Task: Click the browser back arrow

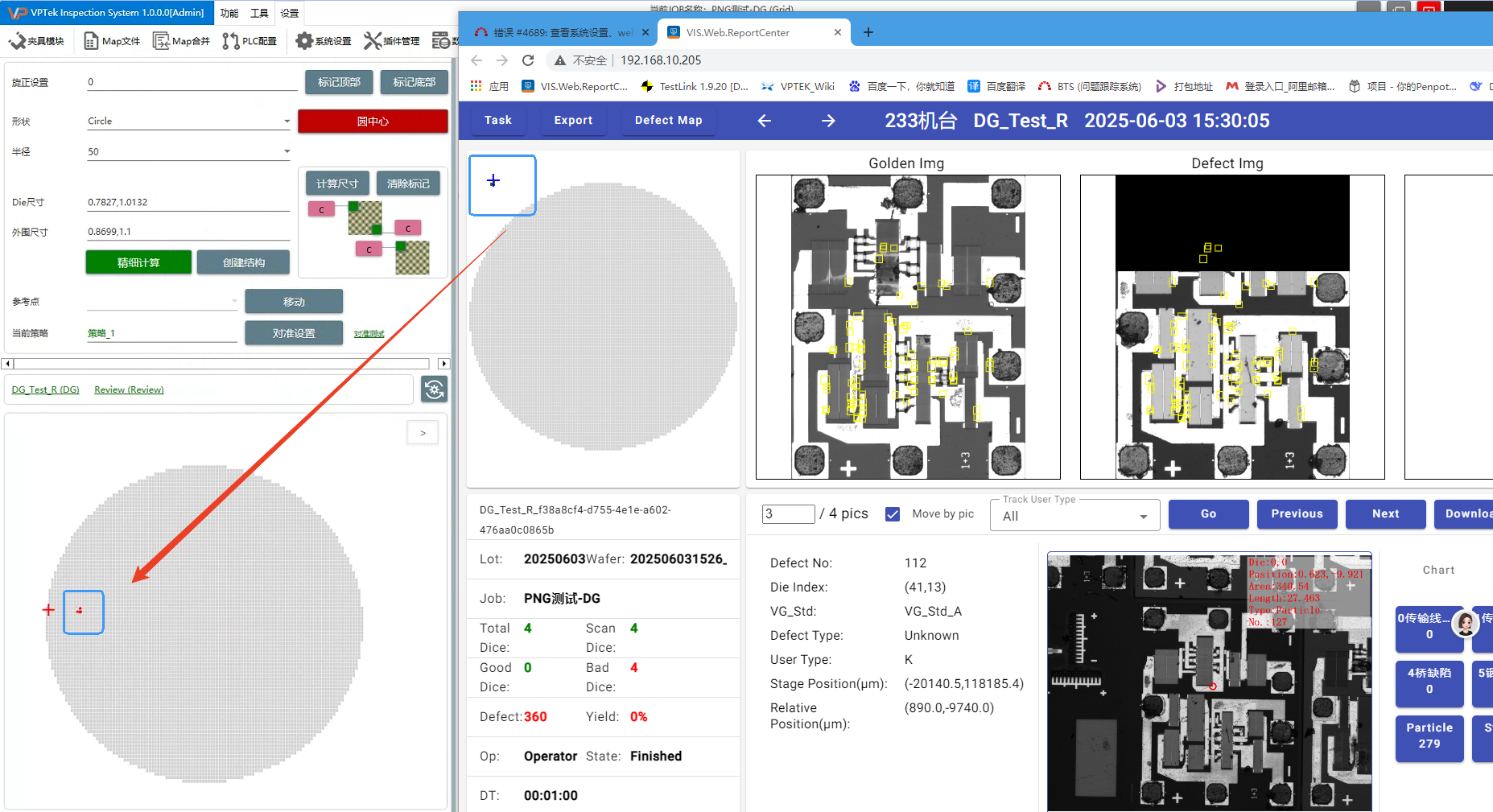Action: [x=476, y=60]
